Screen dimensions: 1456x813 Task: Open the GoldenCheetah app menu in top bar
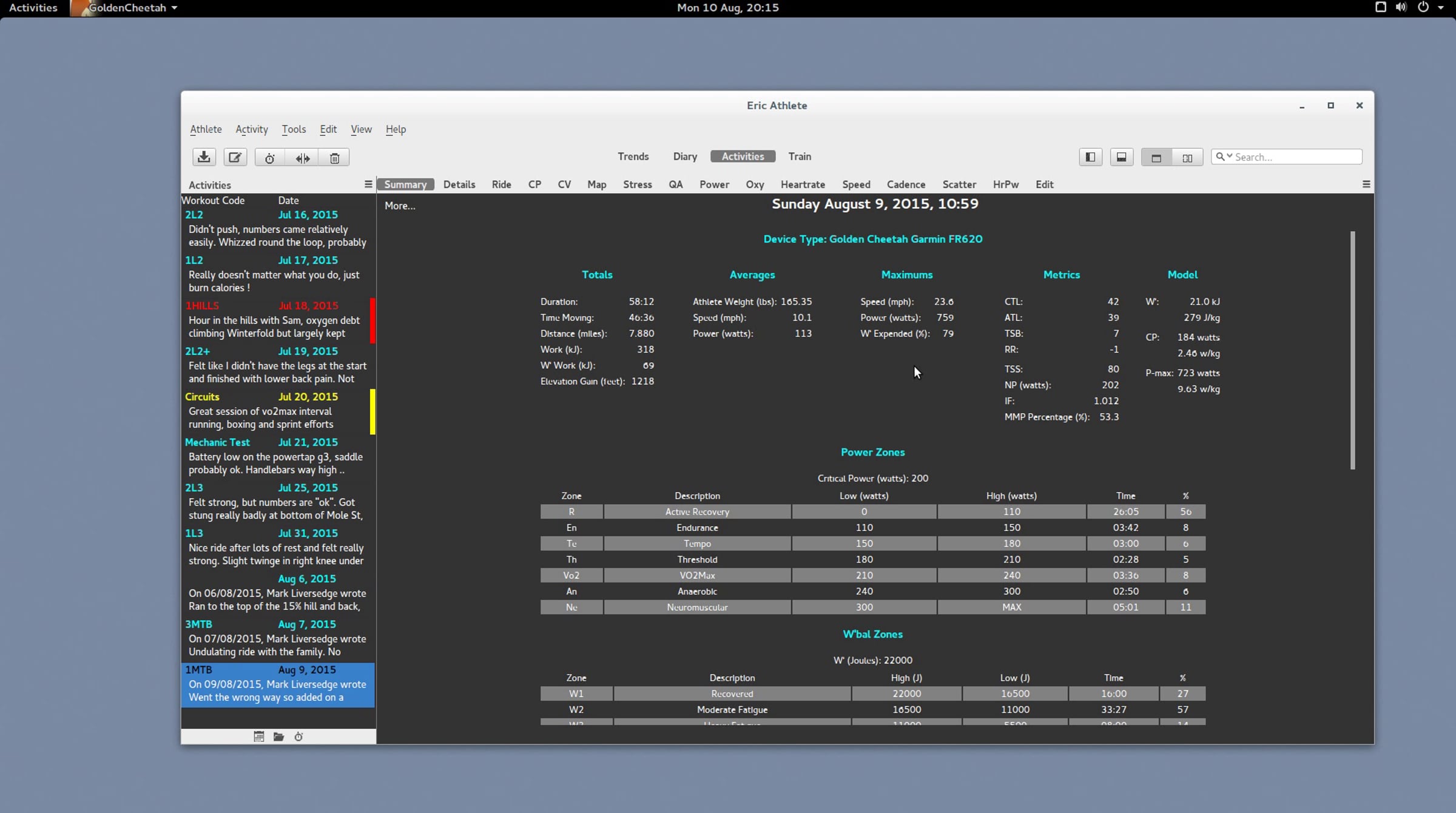pos(126,7)
